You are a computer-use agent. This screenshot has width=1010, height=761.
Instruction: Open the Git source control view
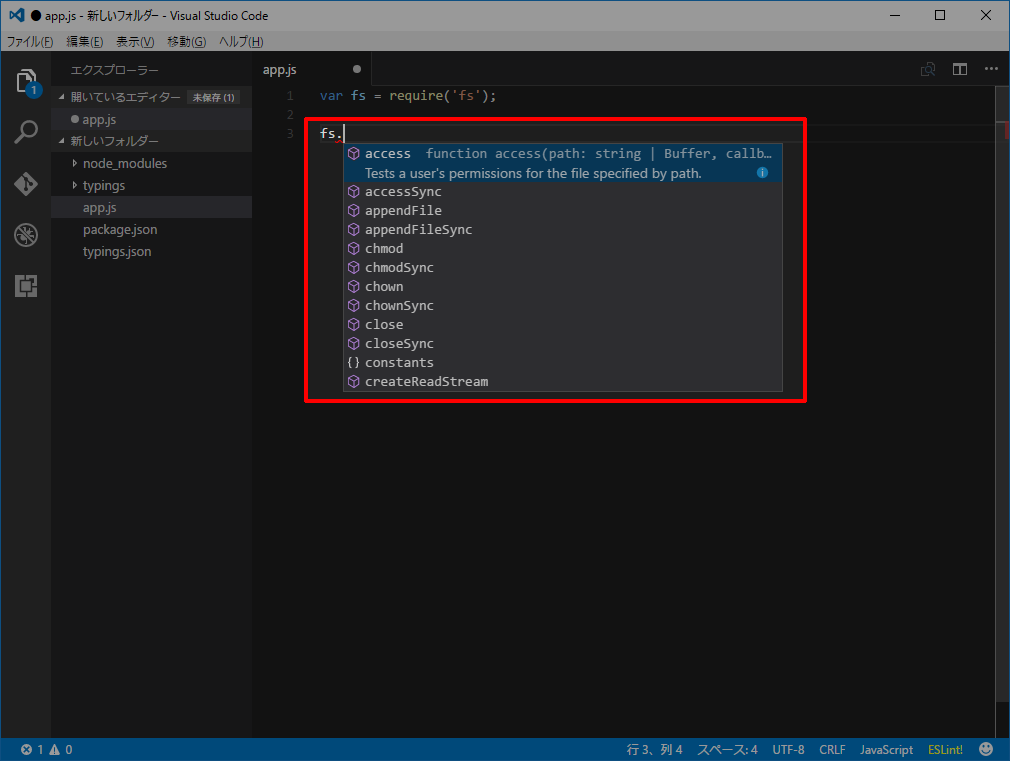pos(26,185)
